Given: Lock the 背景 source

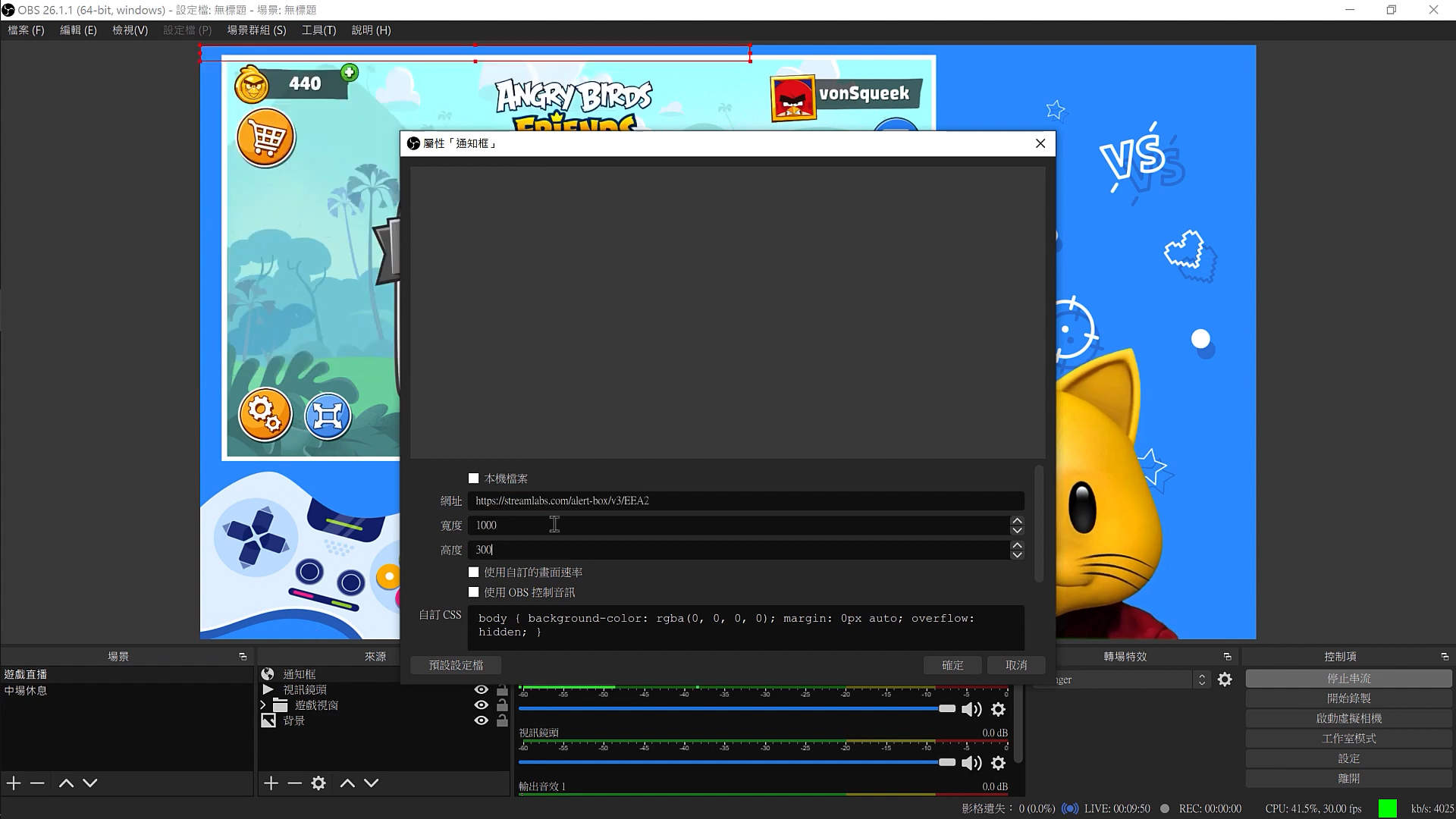Looking at the screenshot, I should (502, 721).
